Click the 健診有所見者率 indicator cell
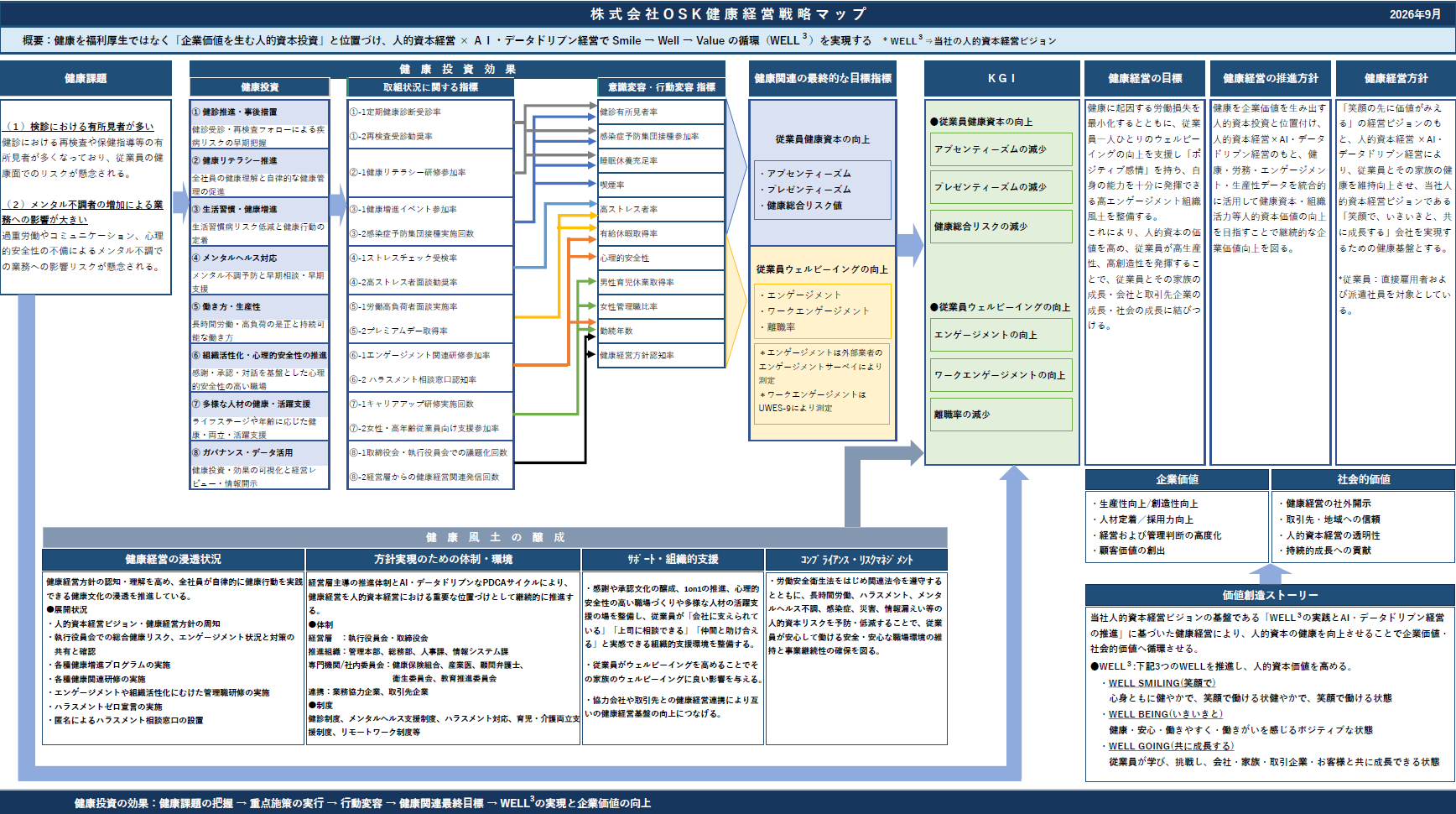Screen dimensions: 1456x814 point(661,112)
